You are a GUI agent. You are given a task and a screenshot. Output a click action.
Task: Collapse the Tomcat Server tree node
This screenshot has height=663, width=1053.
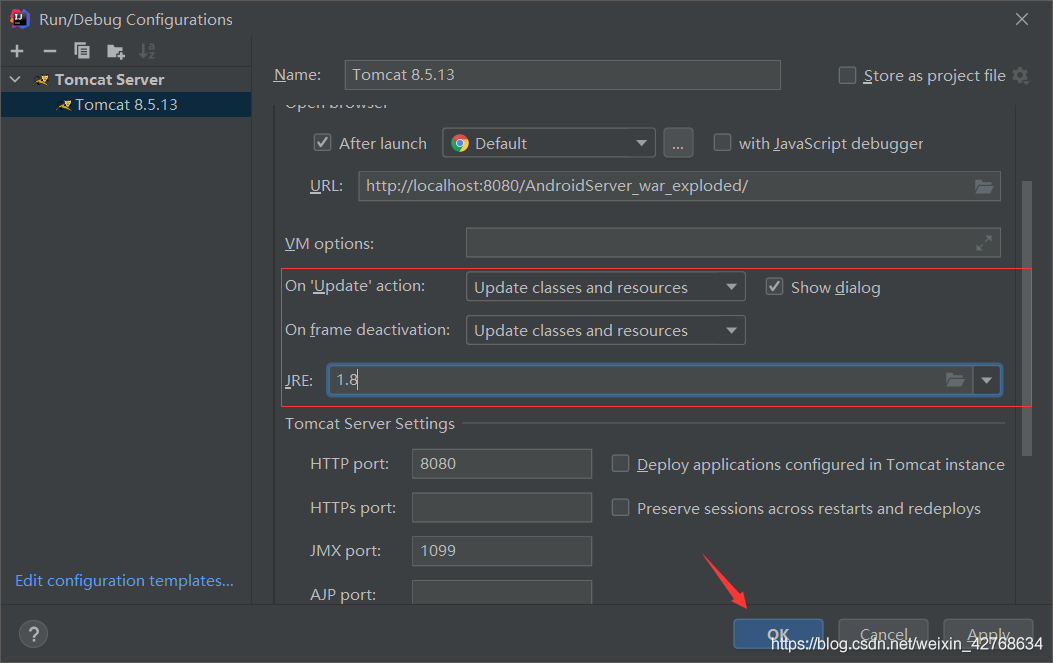pyautogui.click(x=15, y=79)
